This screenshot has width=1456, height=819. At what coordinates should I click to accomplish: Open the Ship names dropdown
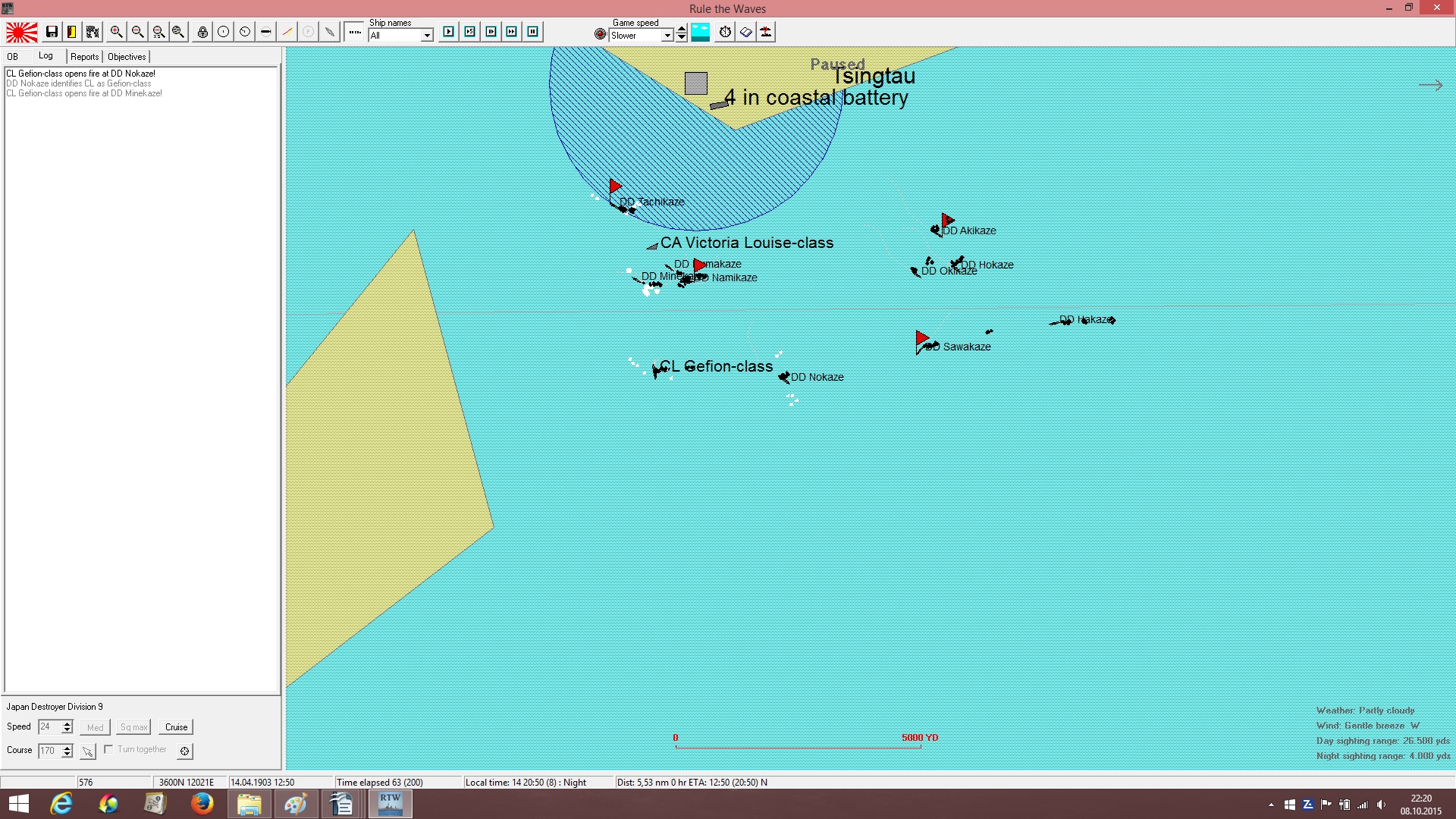[427, 36]
